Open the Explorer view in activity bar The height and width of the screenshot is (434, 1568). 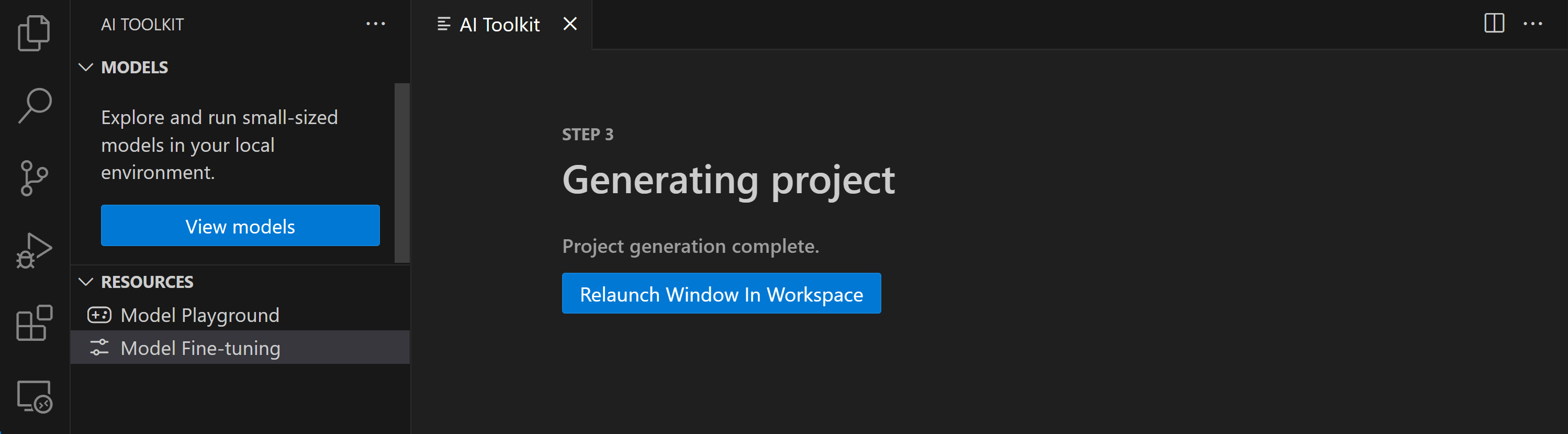tap(34, 33)
